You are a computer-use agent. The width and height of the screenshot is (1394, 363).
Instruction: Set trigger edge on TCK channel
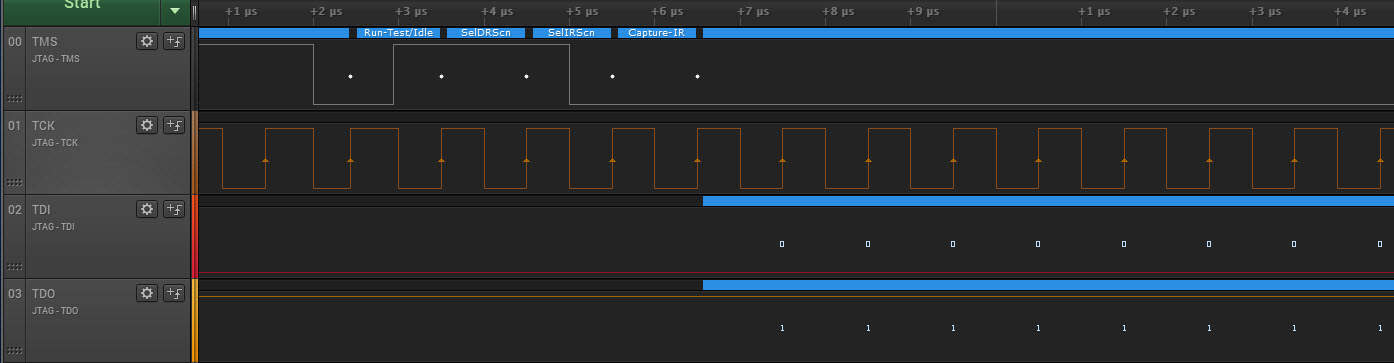coord(174,125)
